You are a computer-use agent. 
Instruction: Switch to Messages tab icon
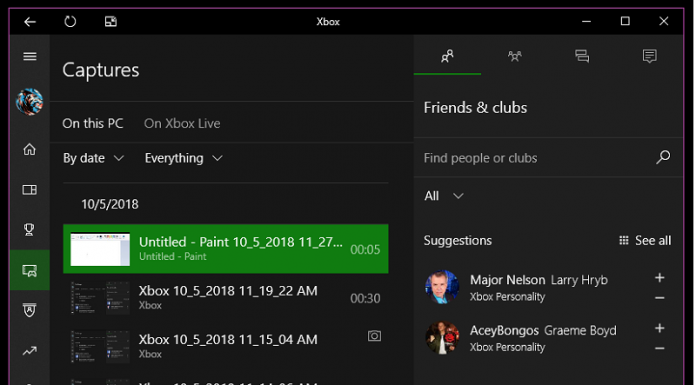click(582, 56)
